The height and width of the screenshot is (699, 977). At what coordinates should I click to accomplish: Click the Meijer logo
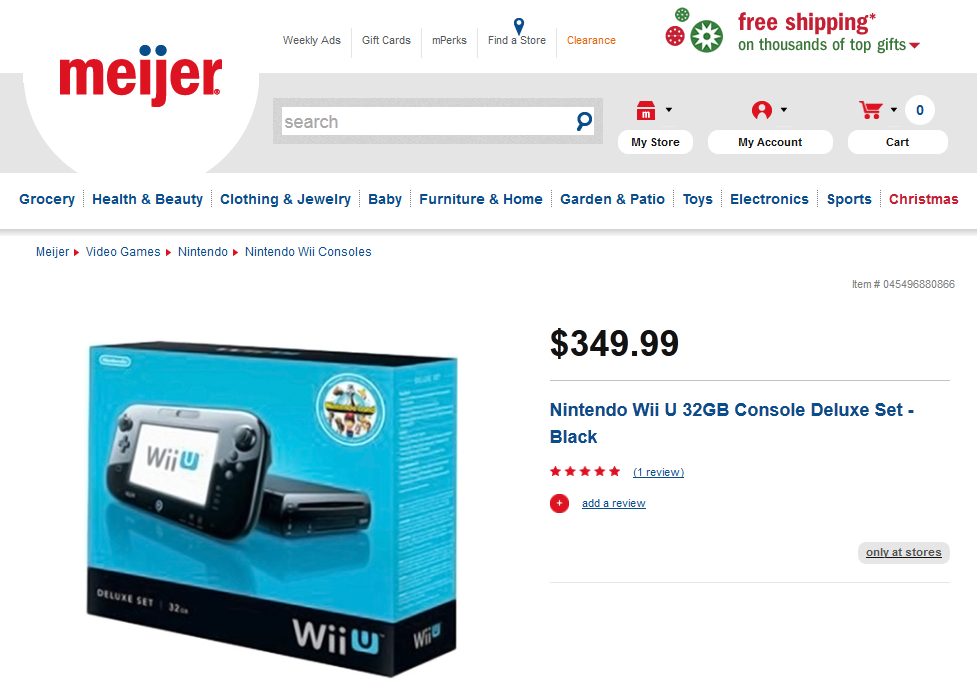pos(140,75)
